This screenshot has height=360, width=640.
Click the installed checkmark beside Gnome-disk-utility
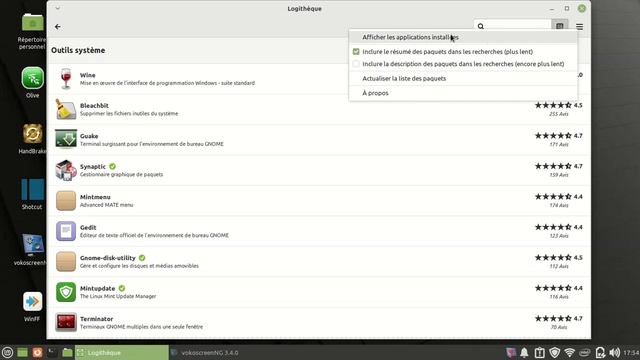[142, 258]
